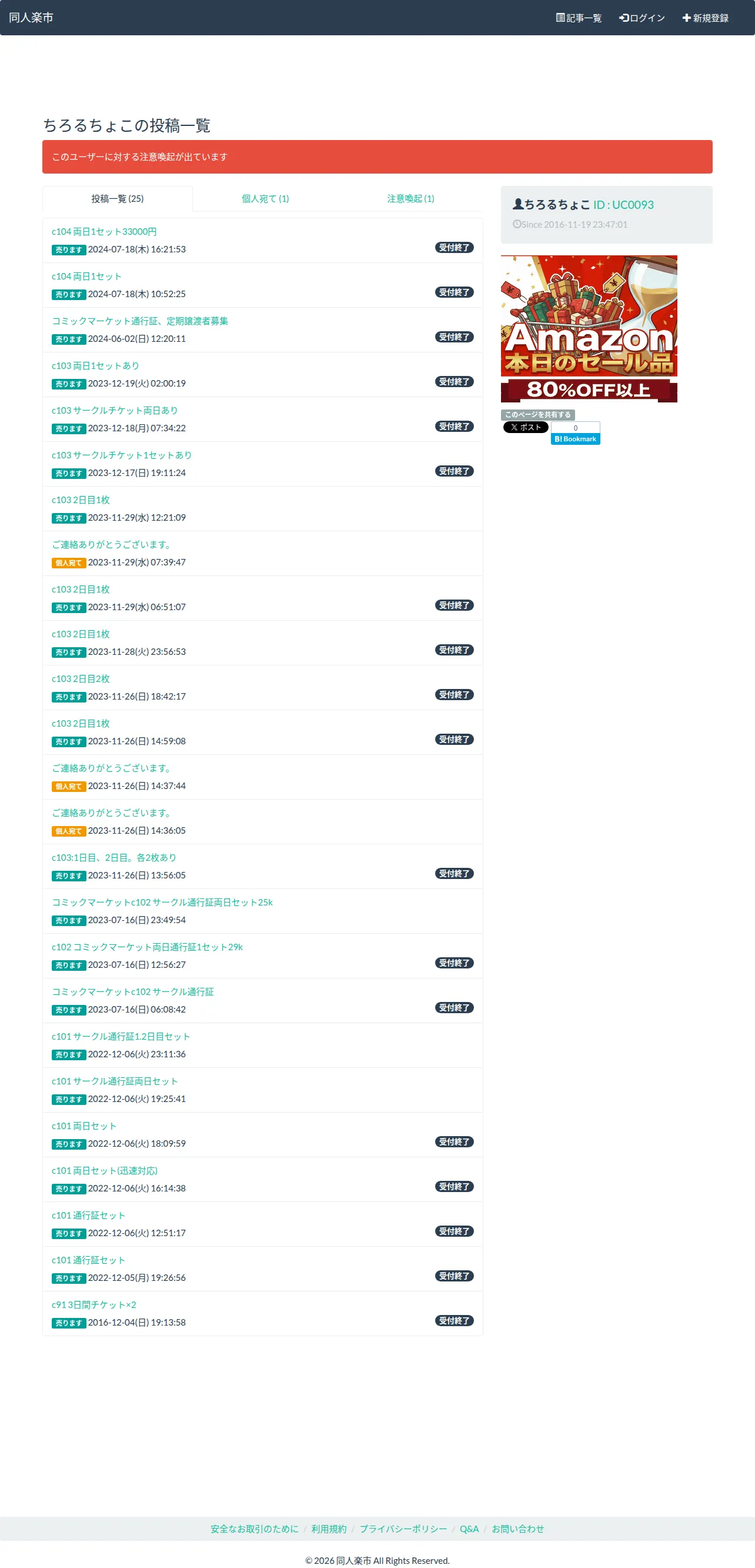The height and width of the screenshot is (1568, 755).
Task: Open the c103 サークルチケット両日あり post
Action: point(115,410)
